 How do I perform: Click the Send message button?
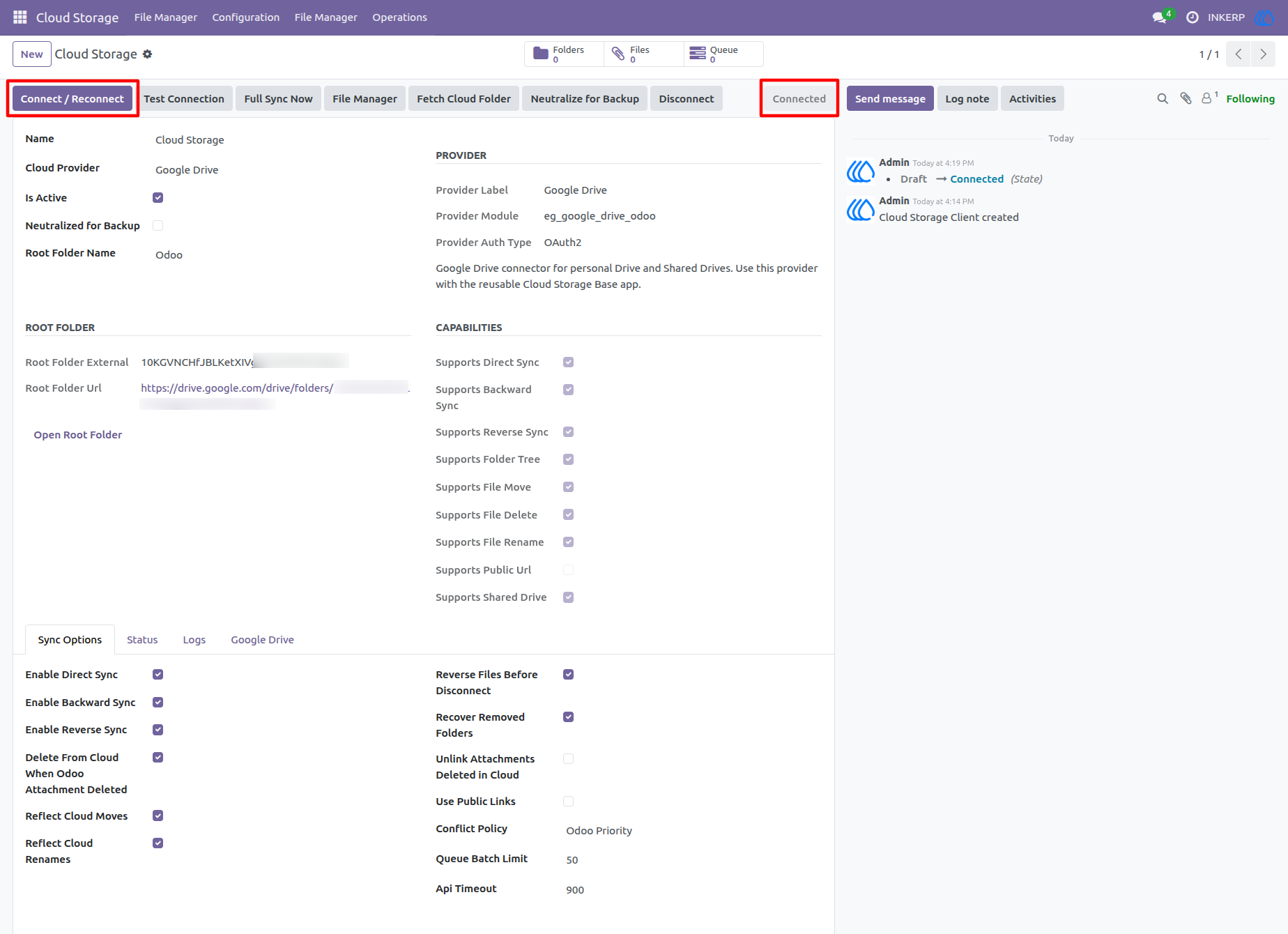click(890, 99)
